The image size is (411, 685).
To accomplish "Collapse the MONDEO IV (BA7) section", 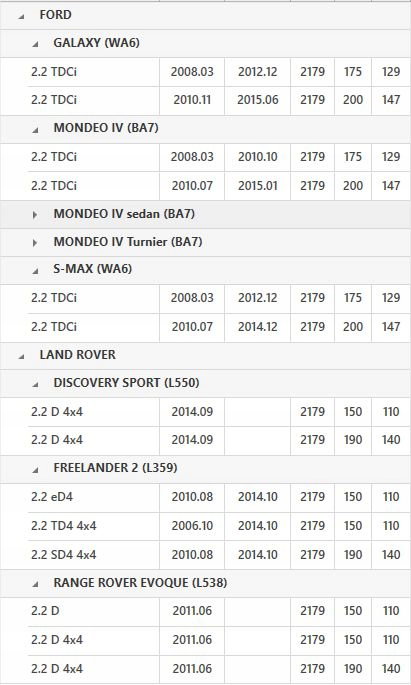I will pos(35,129).
